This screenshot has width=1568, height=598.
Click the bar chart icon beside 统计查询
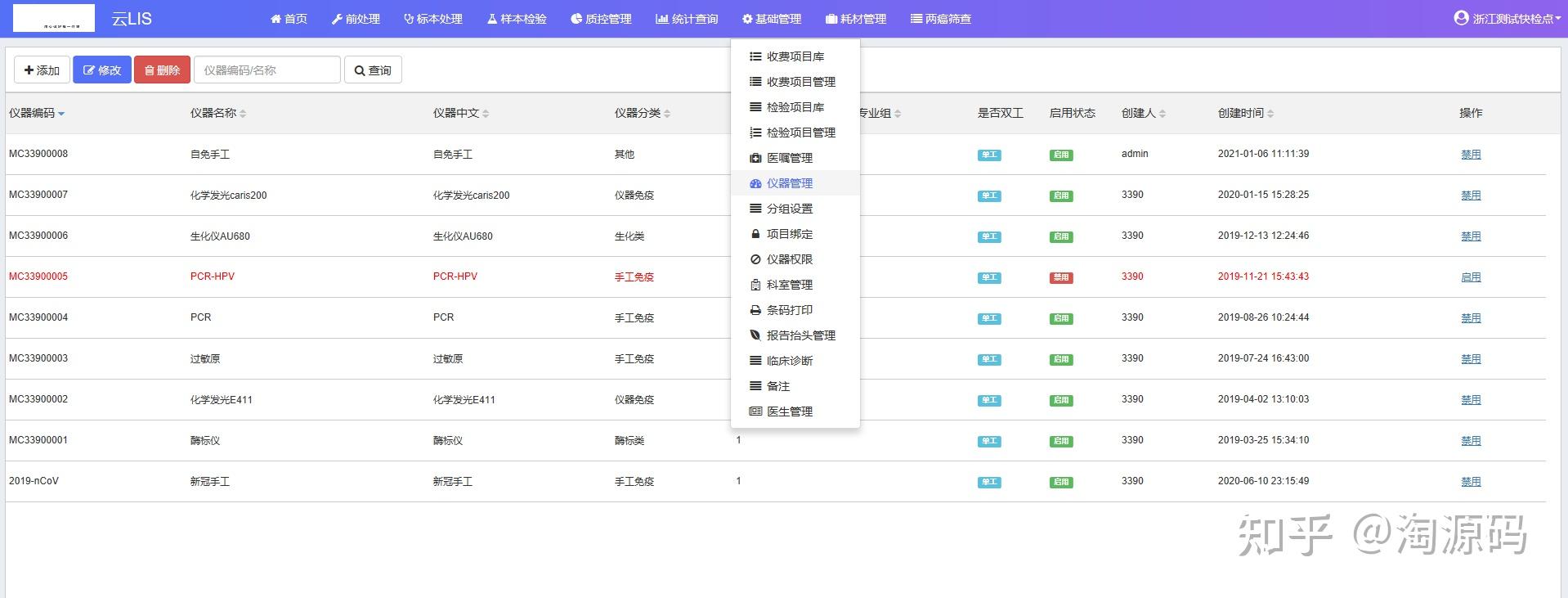click(x=661, y=19)
